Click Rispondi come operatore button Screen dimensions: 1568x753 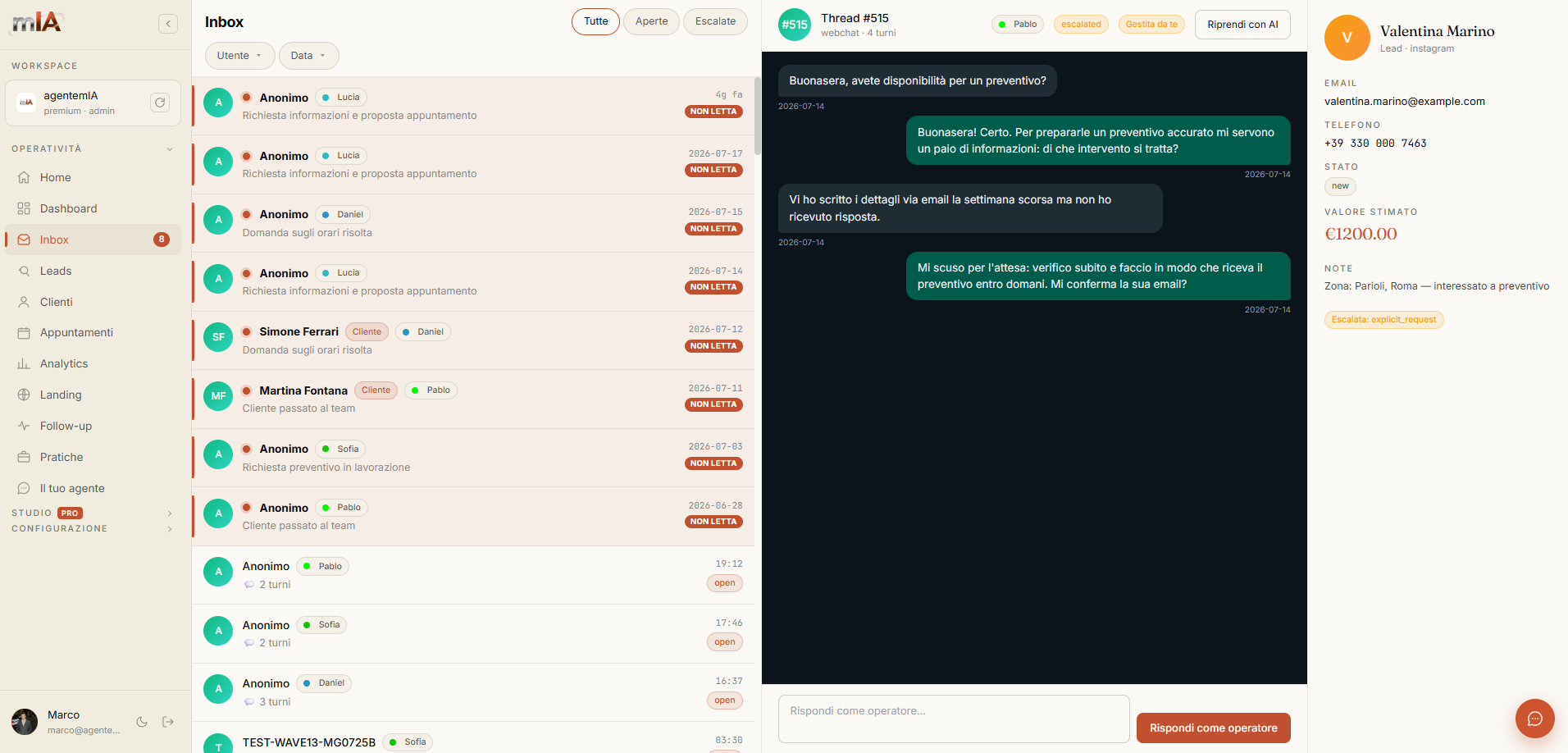pos(1213,728)
